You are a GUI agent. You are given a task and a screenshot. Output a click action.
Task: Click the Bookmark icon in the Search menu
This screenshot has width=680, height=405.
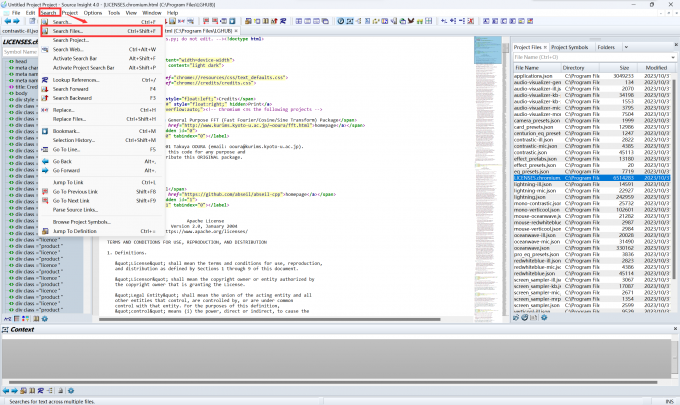click(x=45, y=131)
